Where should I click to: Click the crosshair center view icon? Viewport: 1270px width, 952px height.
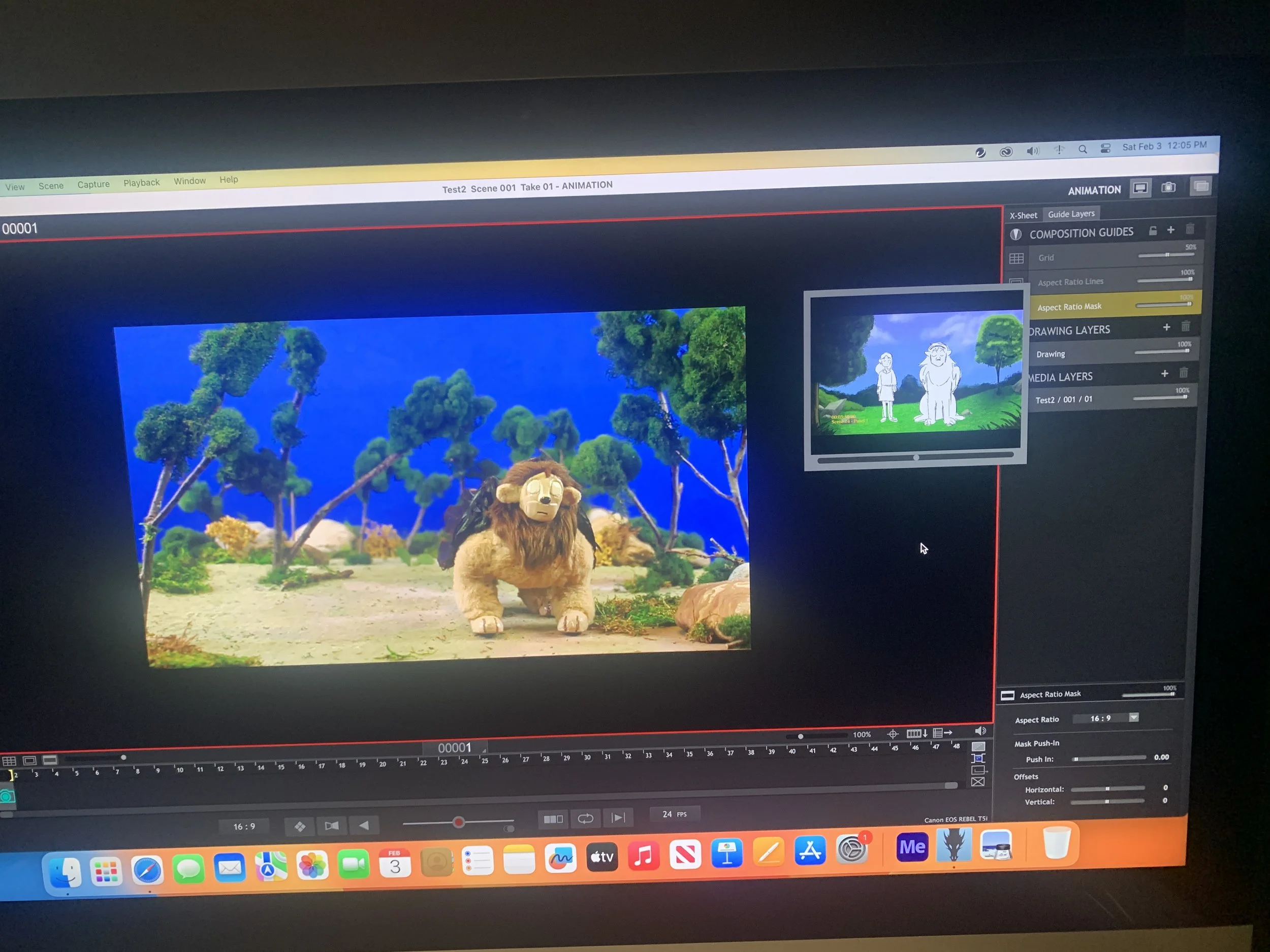coord(892,734)
